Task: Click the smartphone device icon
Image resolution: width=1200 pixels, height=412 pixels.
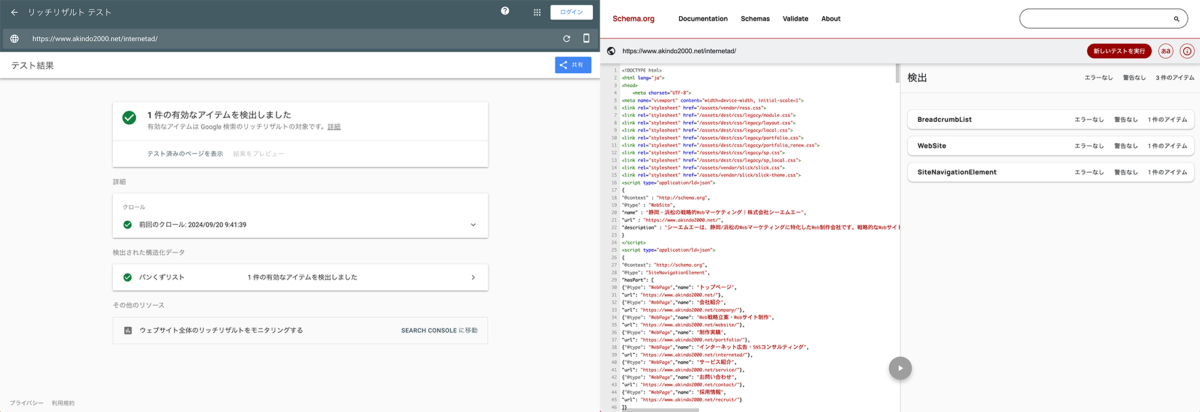Action: 586,39
